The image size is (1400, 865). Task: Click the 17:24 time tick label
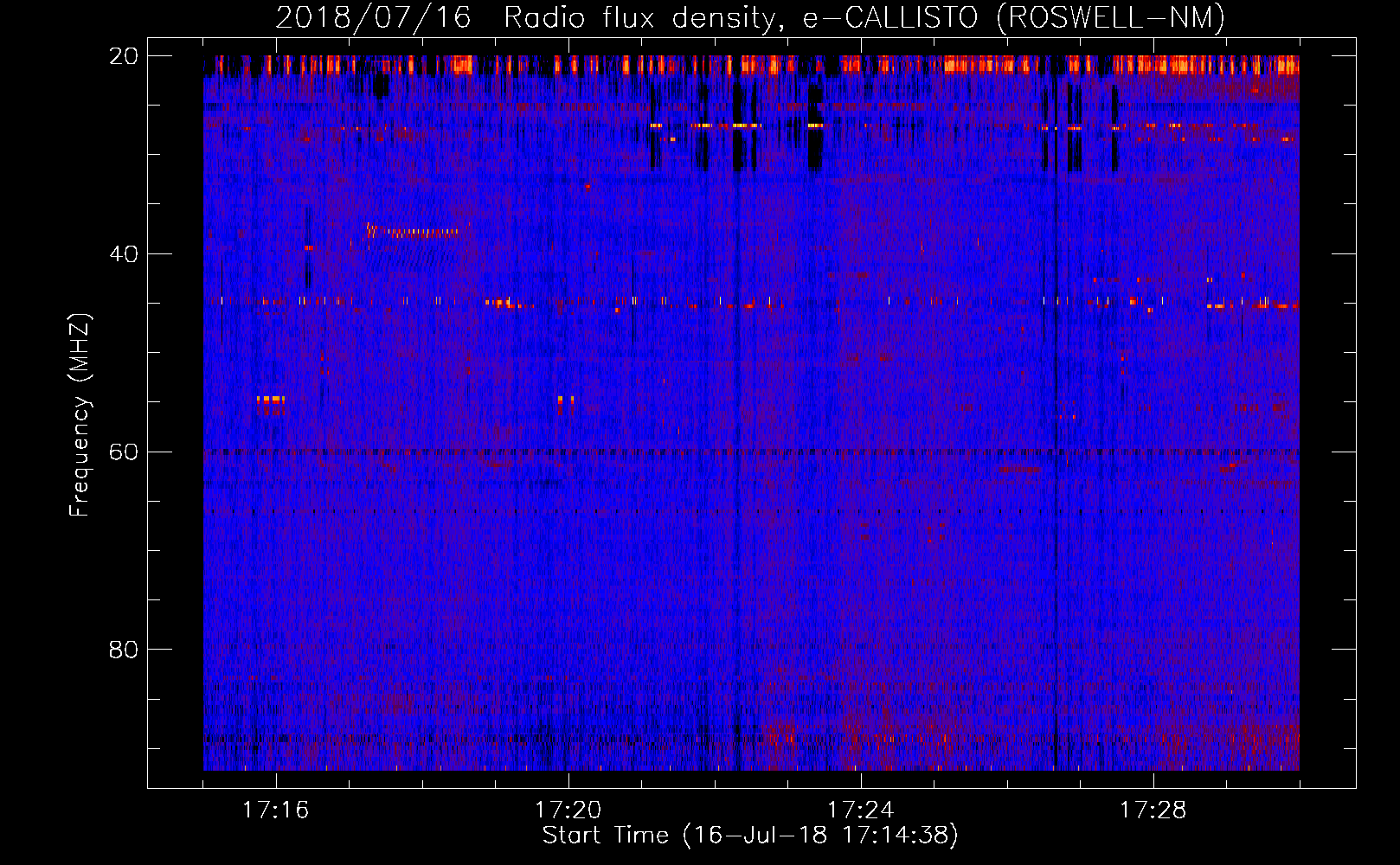tap(860, 811)
